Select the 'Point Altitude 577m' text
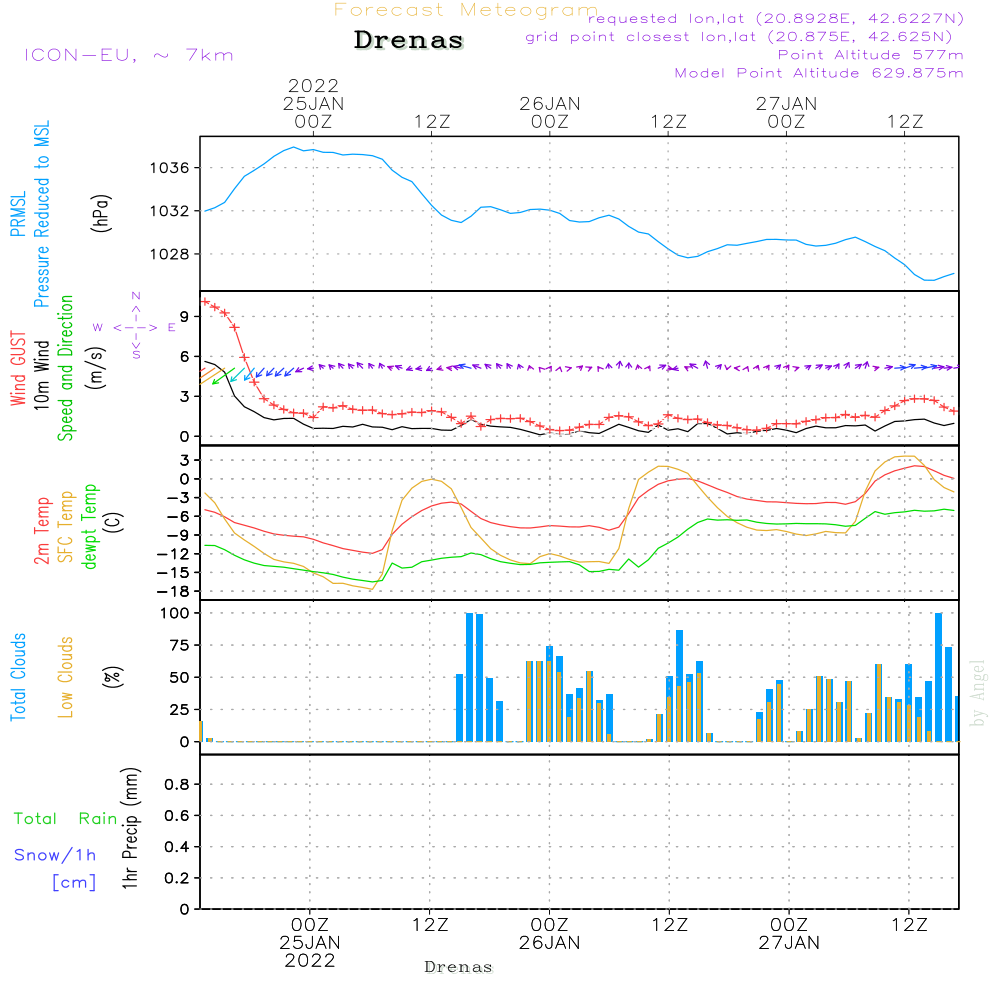The width and height of the screenshot is (1000, 1000). pos(871,55)
